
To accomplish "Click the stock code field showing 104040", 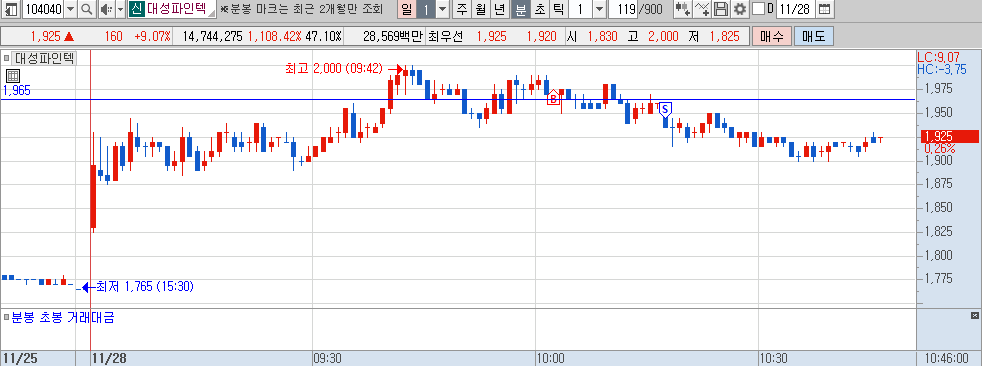I will coord(43,9).
